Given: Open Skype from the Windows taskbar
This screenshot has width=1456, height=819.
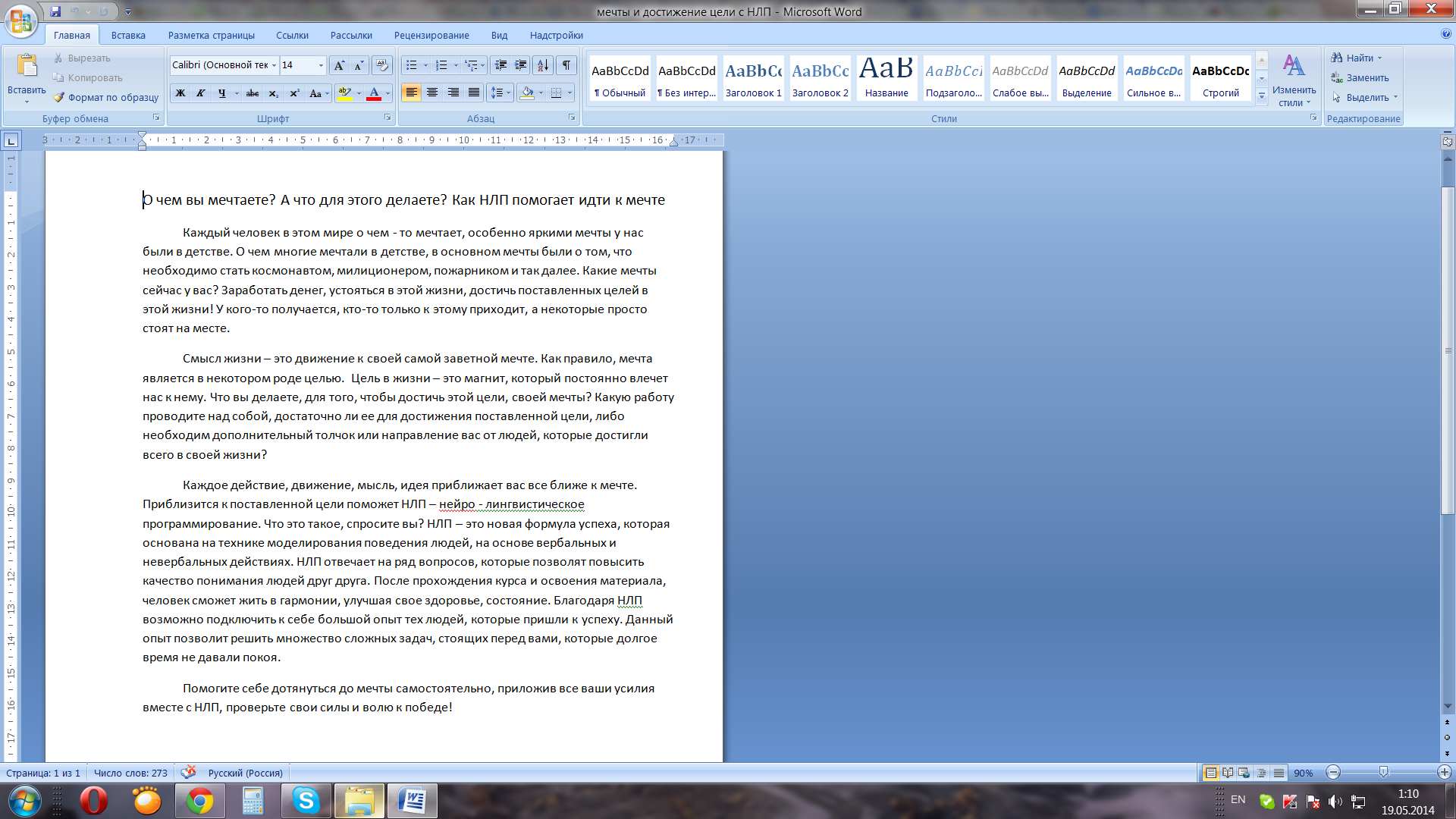Looking at the screenshot, I should pyautogui.click(x=306, y=801).
